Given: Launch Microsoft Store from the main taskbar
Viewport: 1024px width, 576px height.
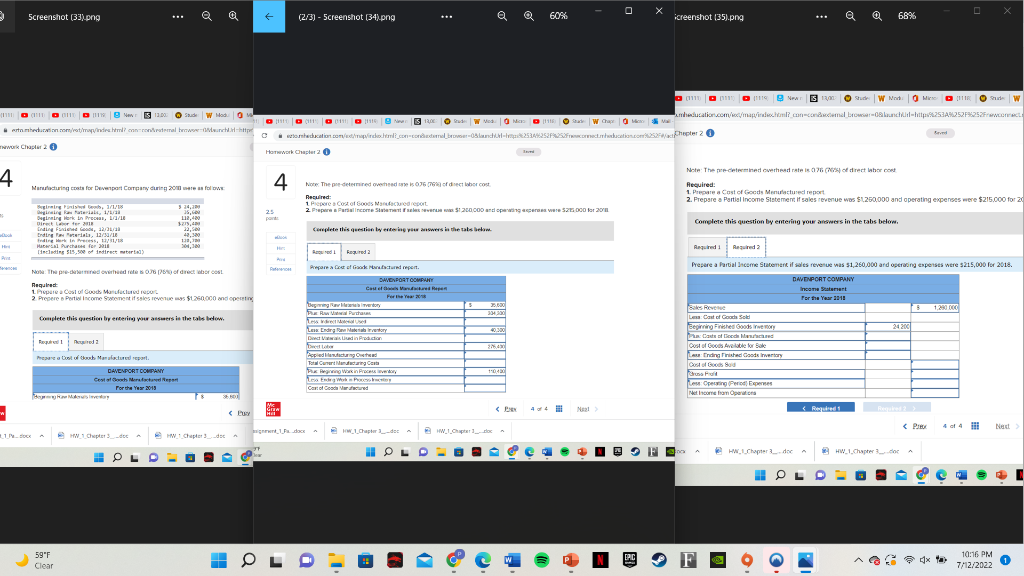Looking at the screenshot, I should pyautogui.click(x=366, y=560).
